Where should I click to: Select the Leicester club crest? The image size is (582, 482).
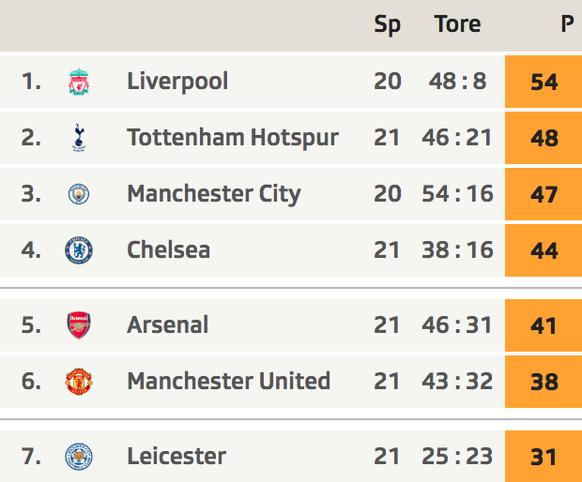[x=79, y=456]
